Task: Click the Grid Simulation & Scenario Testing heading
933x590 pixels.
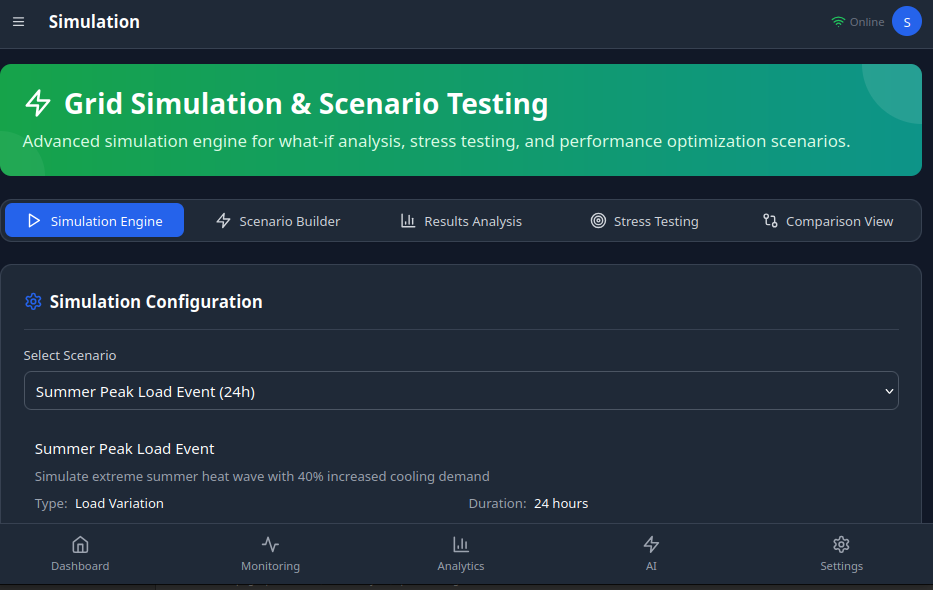Action: point(306,104)
